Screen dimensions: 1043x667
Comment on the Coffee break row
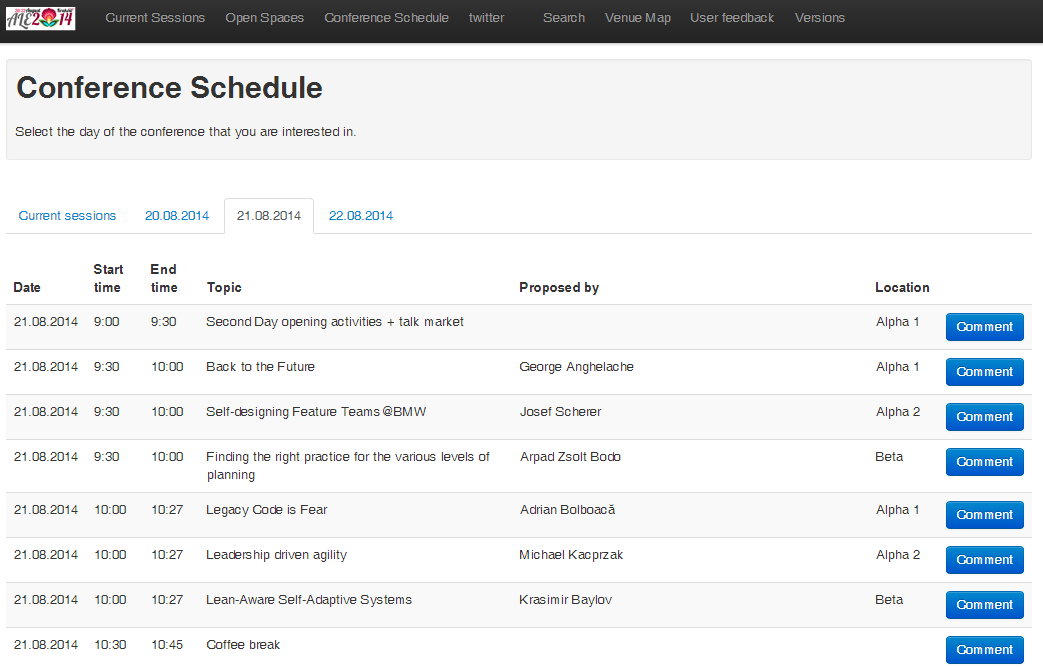984,650
